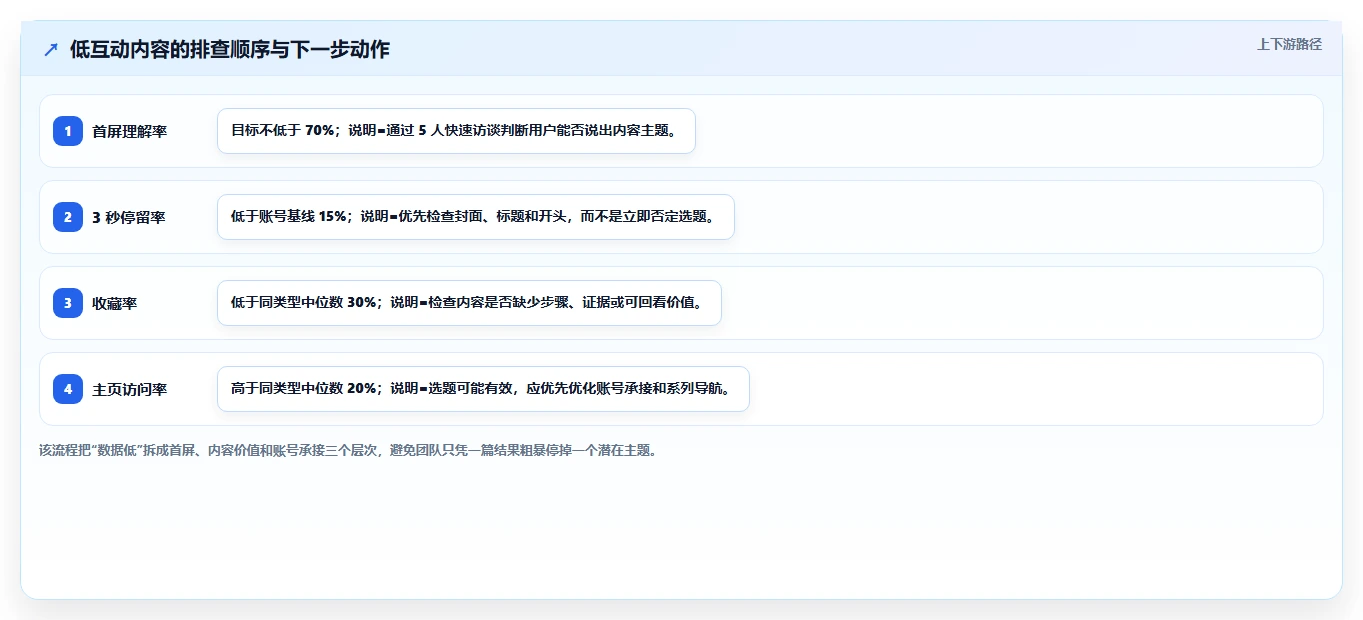Image resolution: width=1363 pixels, height=620 pixels.
Task: Click the footer text starting 该流程把
Action: tap(348, 450)
